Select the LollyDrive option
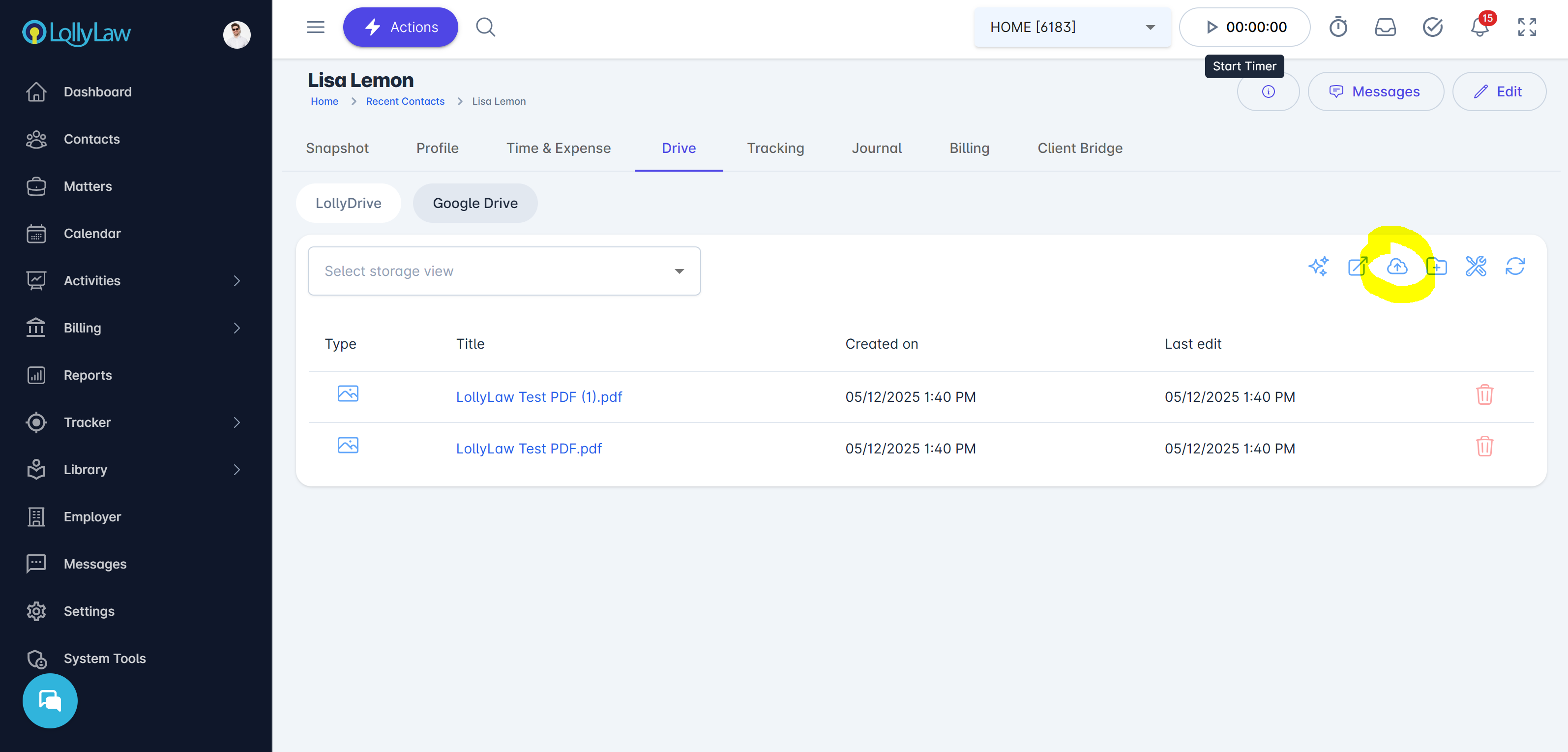The width and height of the screenshot is (1568, 752). tap(348, 204)
